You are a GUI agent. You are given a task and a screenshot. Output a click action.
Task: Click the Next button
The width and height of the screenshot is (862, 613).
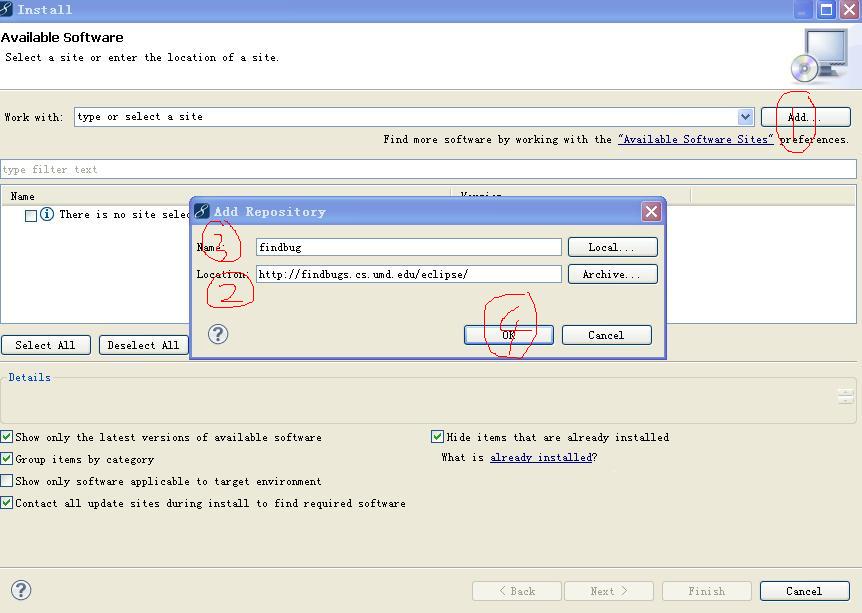(x=609, y=591)
